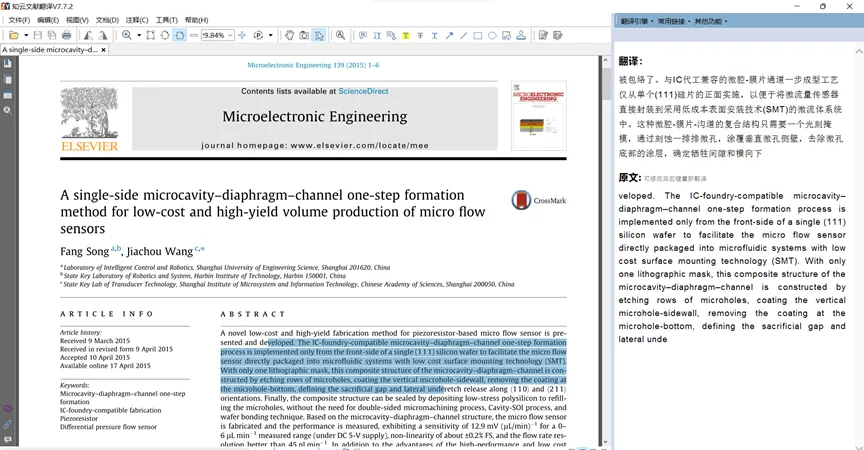Open the 编辑(E) menu

[x=48, y=20]
